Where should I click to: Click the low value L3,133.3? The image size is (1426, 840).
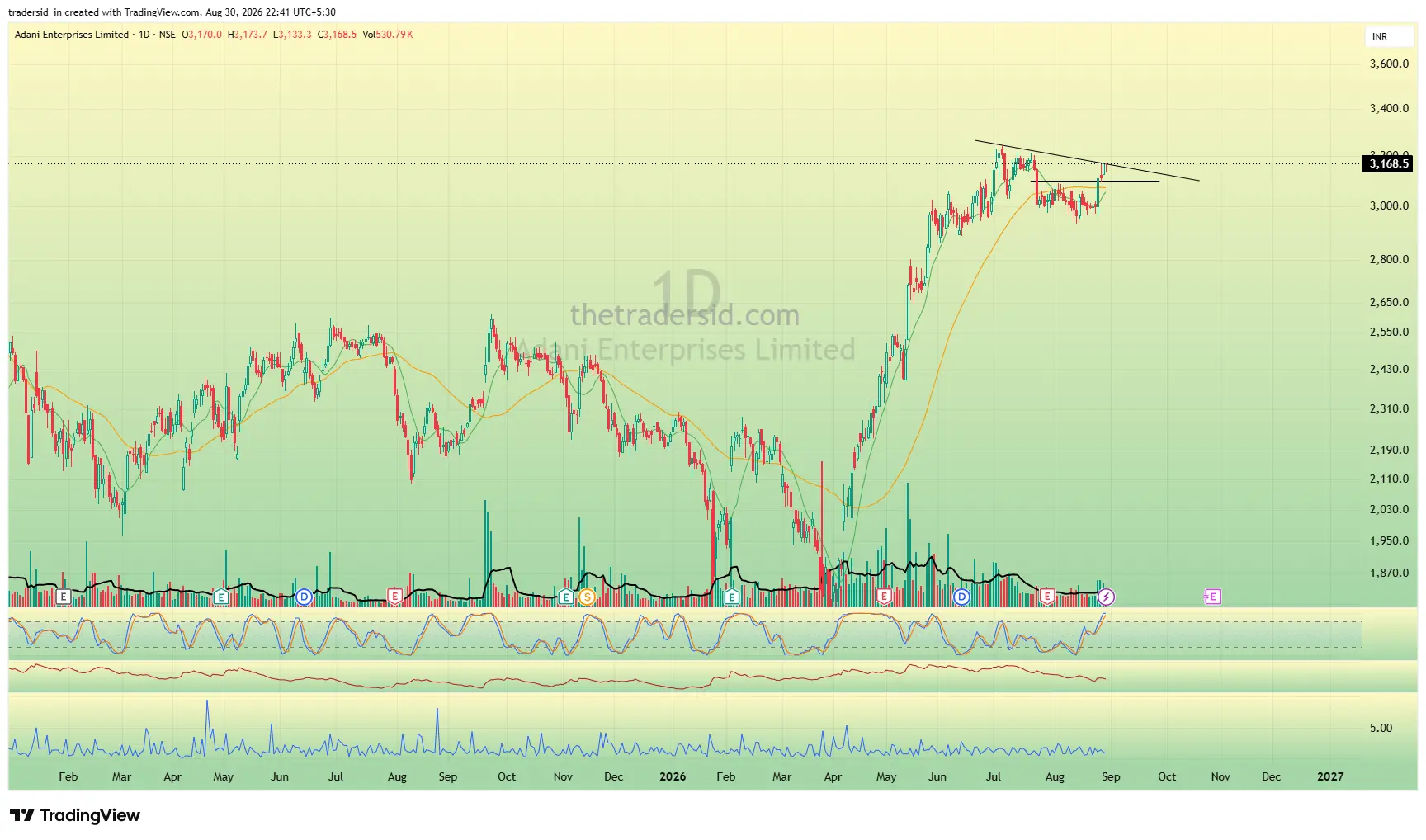pyautogui.click(x=293, y=35)
